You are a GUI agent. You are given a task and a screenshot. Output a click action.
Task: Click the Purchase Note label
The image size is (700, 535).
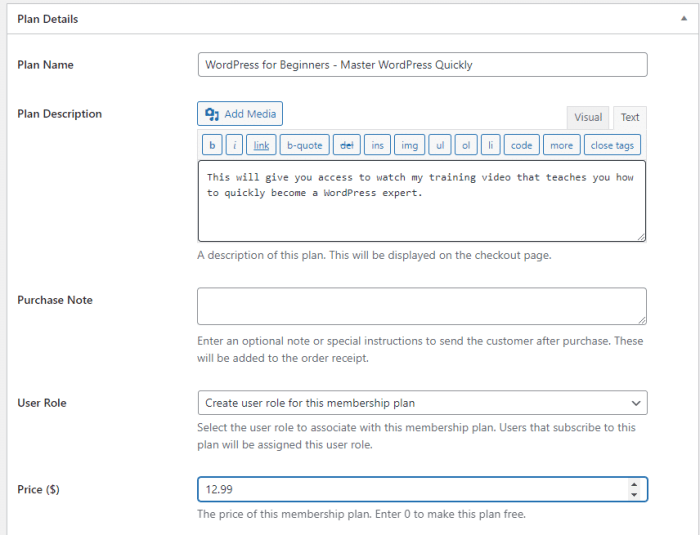(55, 300)
